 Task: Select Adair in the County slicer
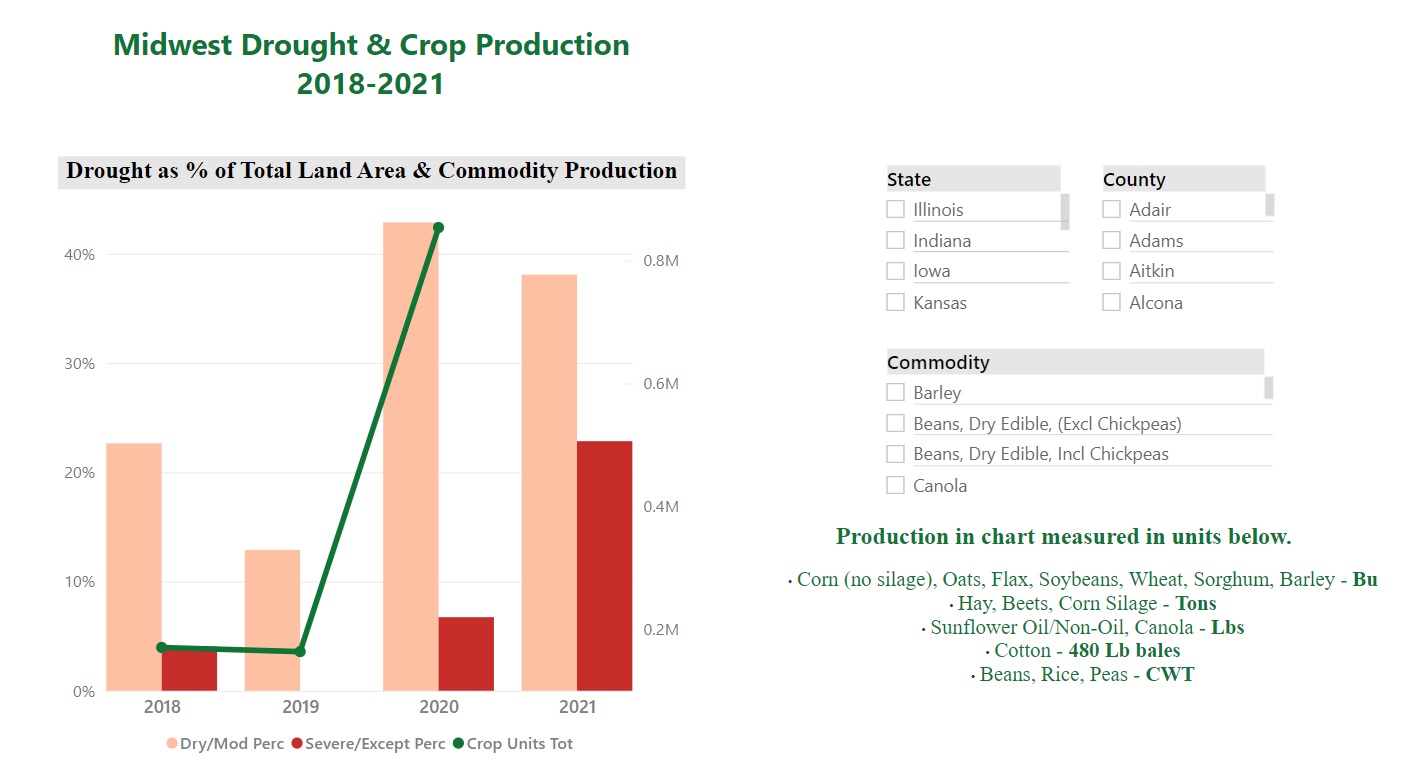click(1111, 209)
